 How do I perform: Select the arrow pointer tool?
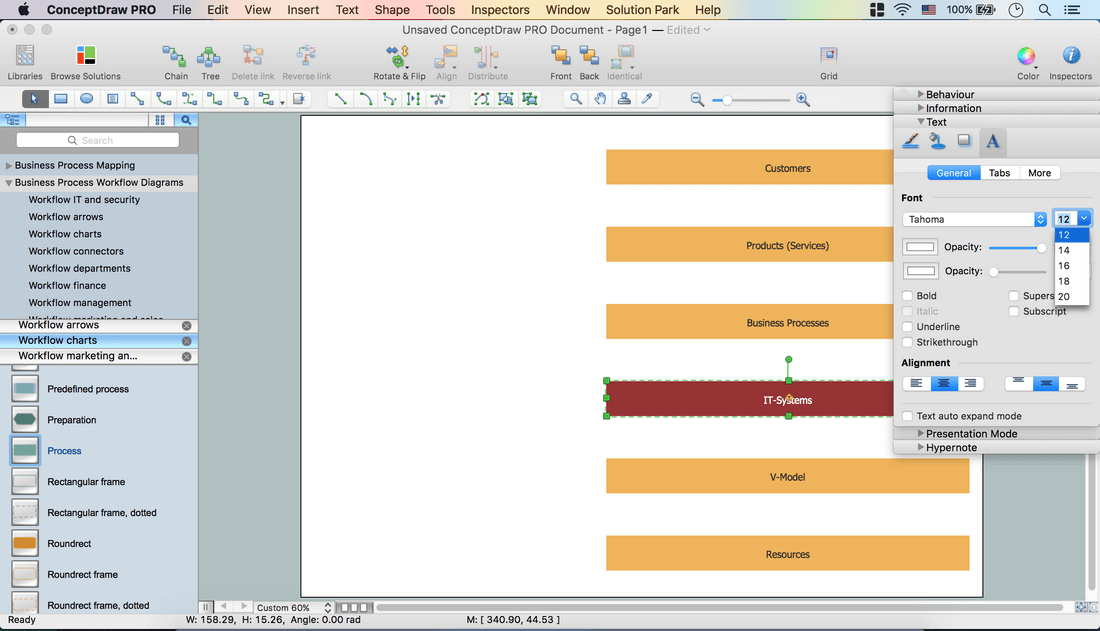34,99
